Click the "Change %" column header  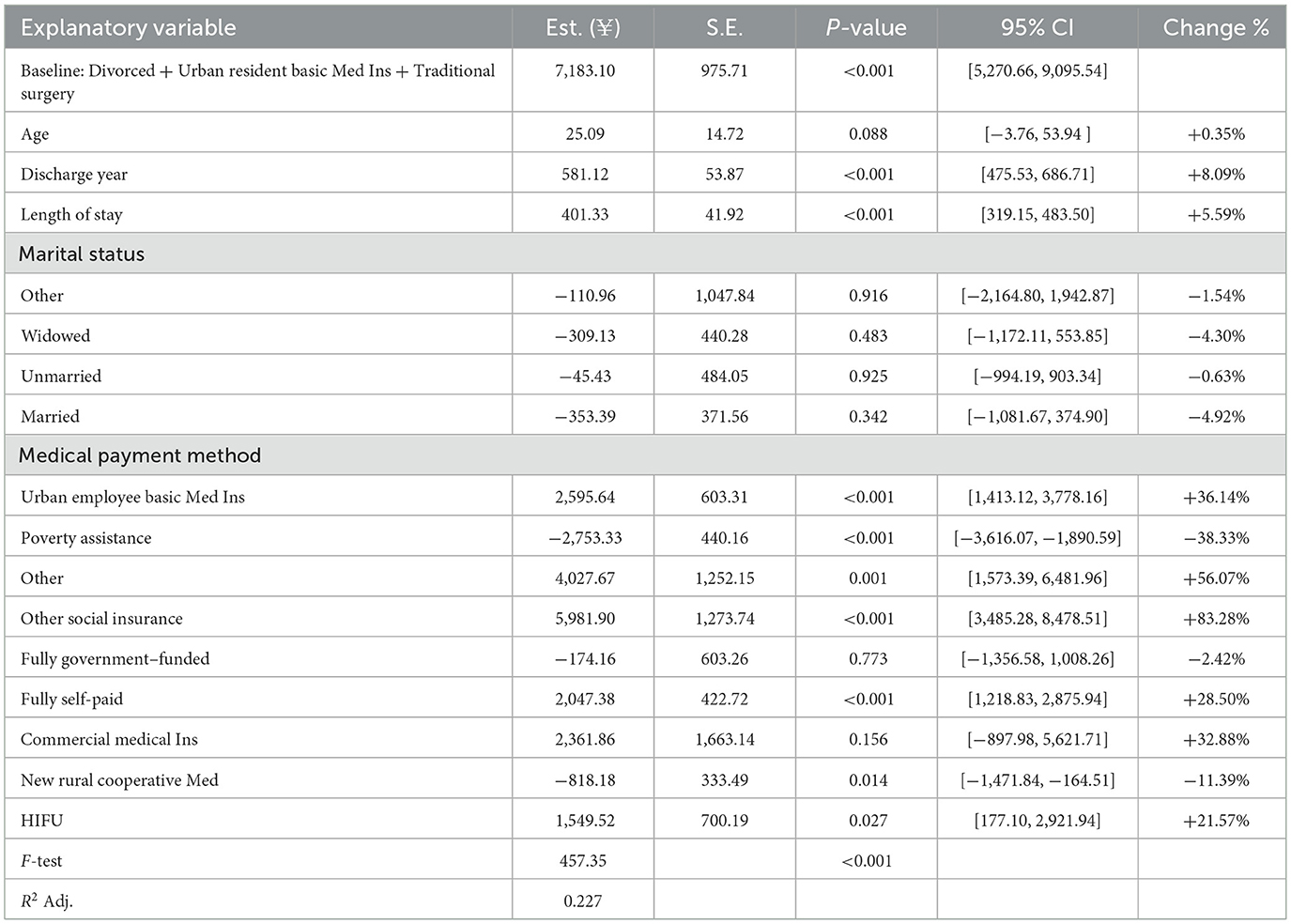coord(1215,28)
